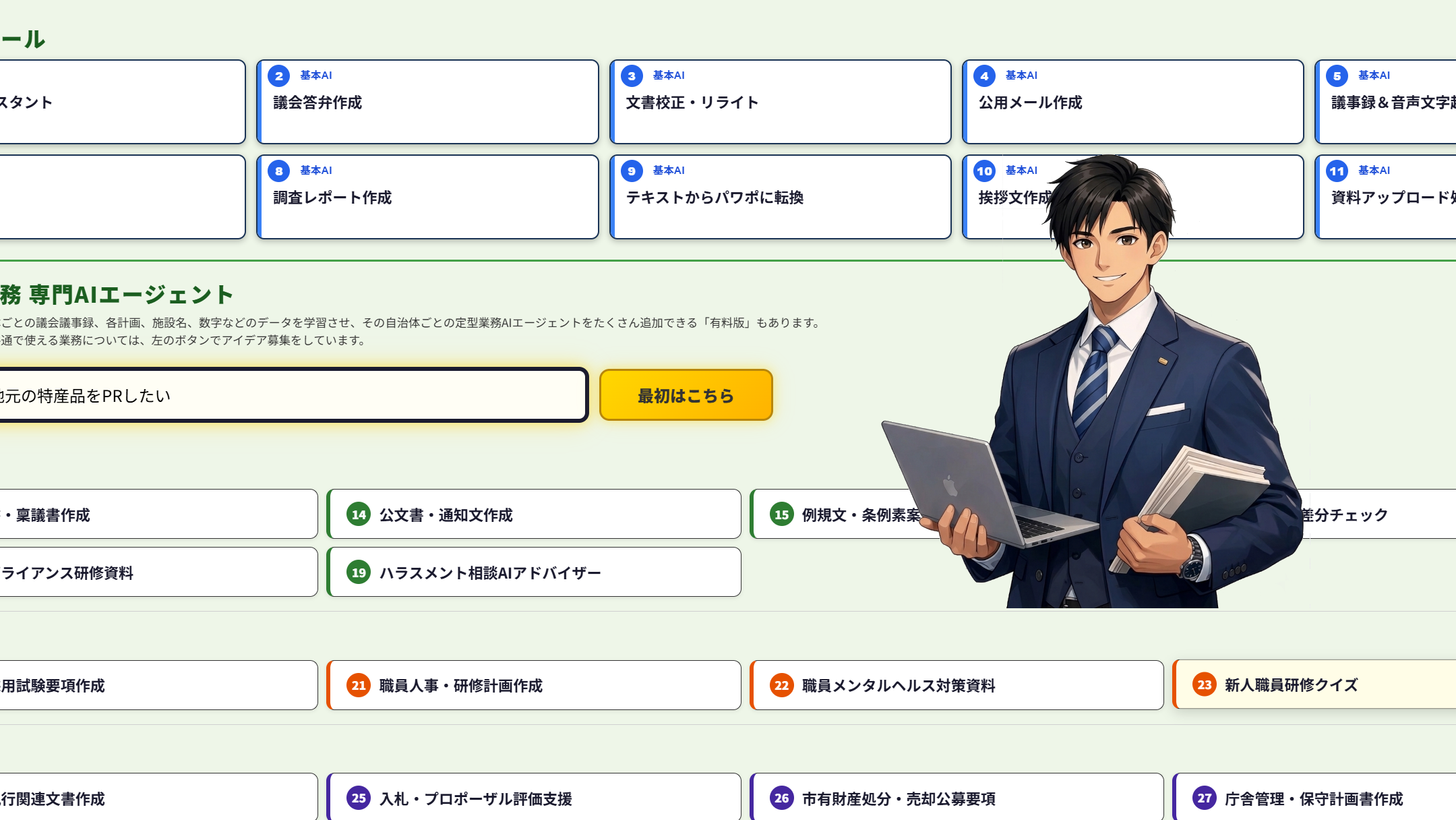The width and height of the screenshot is (1456, 820).
Task: Click the green number 19 badge
Action: [x=359, y=573]
